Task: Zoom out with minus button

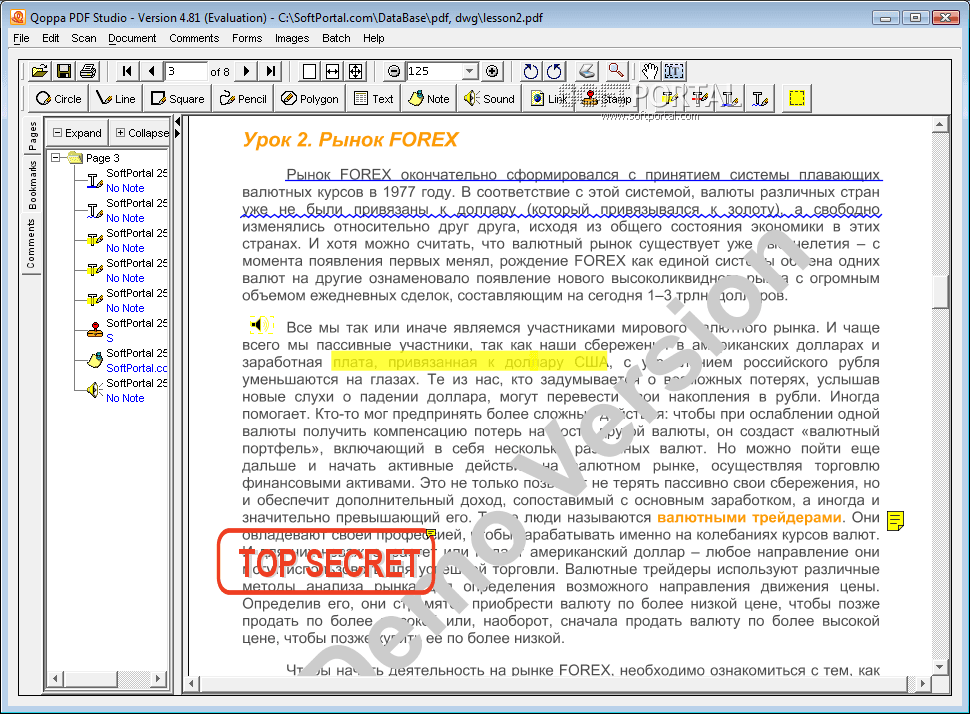Action: click(x=393, y=71)
